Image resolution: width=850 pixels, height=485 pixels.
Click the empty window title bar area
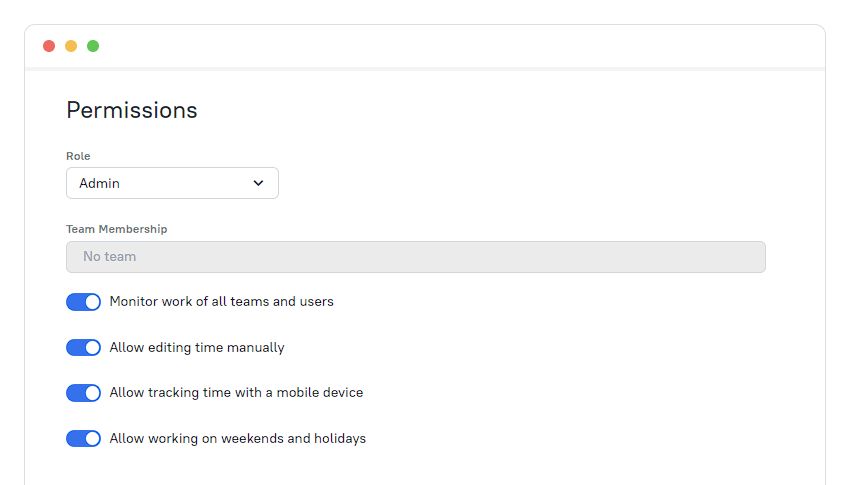461,46
